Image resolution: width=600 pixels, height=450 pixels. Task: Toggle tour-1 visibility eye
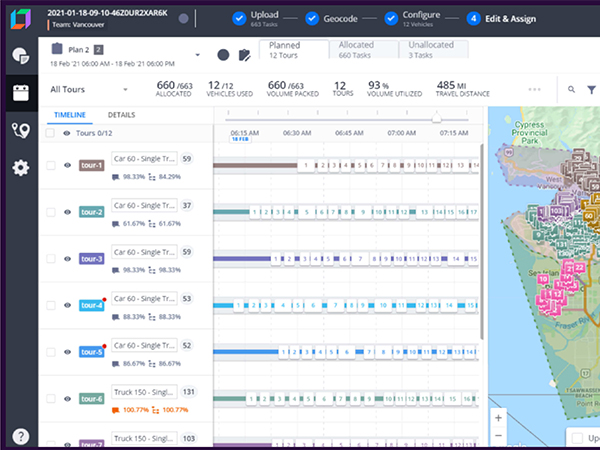67,165
